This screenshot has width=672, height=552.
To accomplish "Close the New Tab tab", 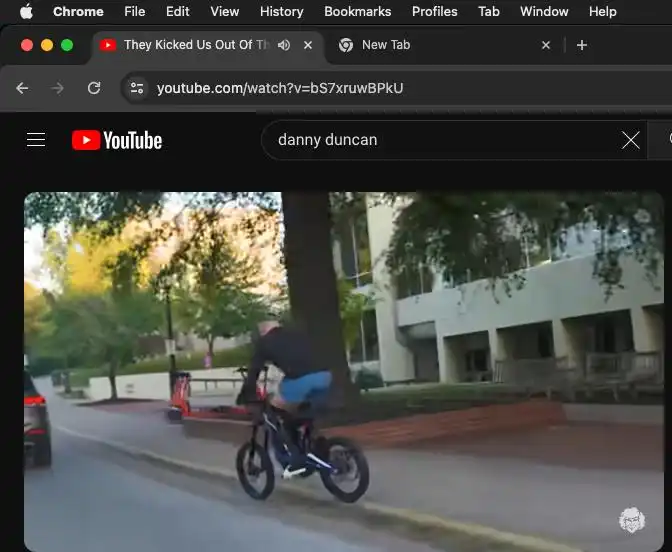I will 546,45.
